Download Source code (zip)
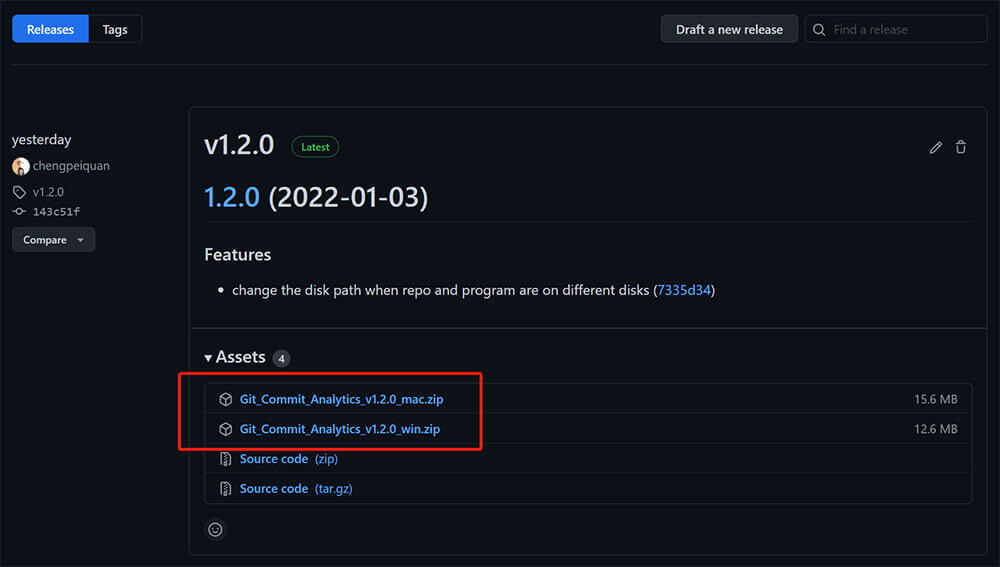 click(288, 459)
